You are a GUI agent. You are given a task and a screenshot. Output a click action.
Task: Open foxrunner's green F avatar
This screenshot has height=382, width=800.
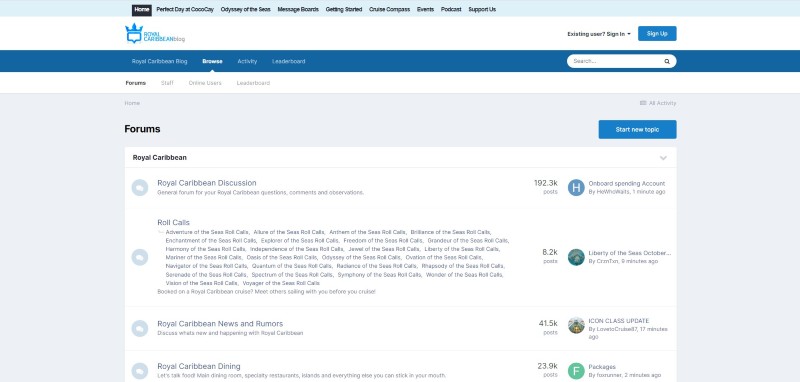[576, 371]
